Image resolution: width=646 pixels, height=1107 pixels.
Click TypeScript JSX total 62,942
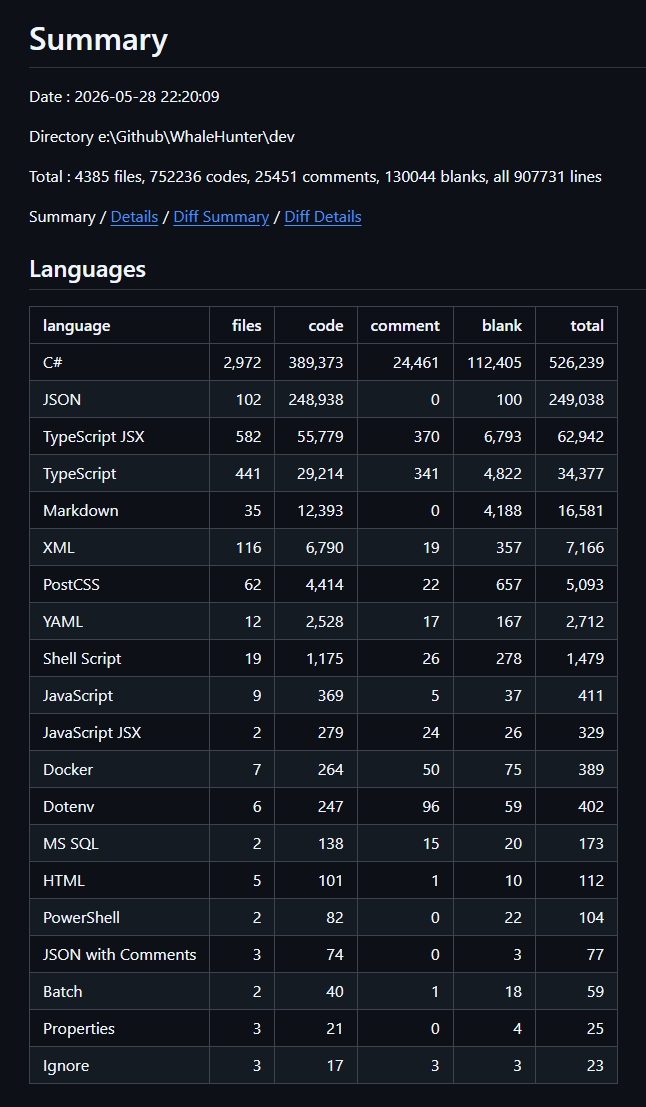pos(580,437)
